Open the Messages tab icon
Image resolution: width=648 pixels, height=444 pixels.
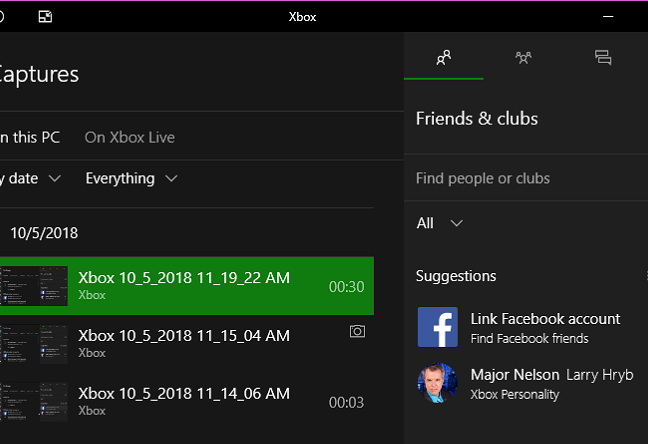[x=603, y=57]
